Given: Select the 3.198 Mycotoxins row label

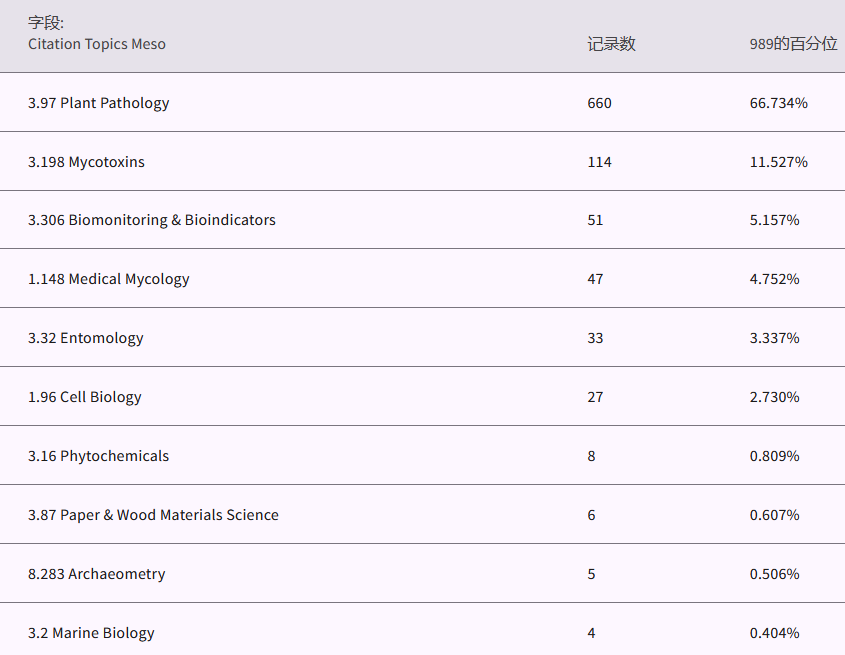Looking at the screenshot, I should 86,162.
